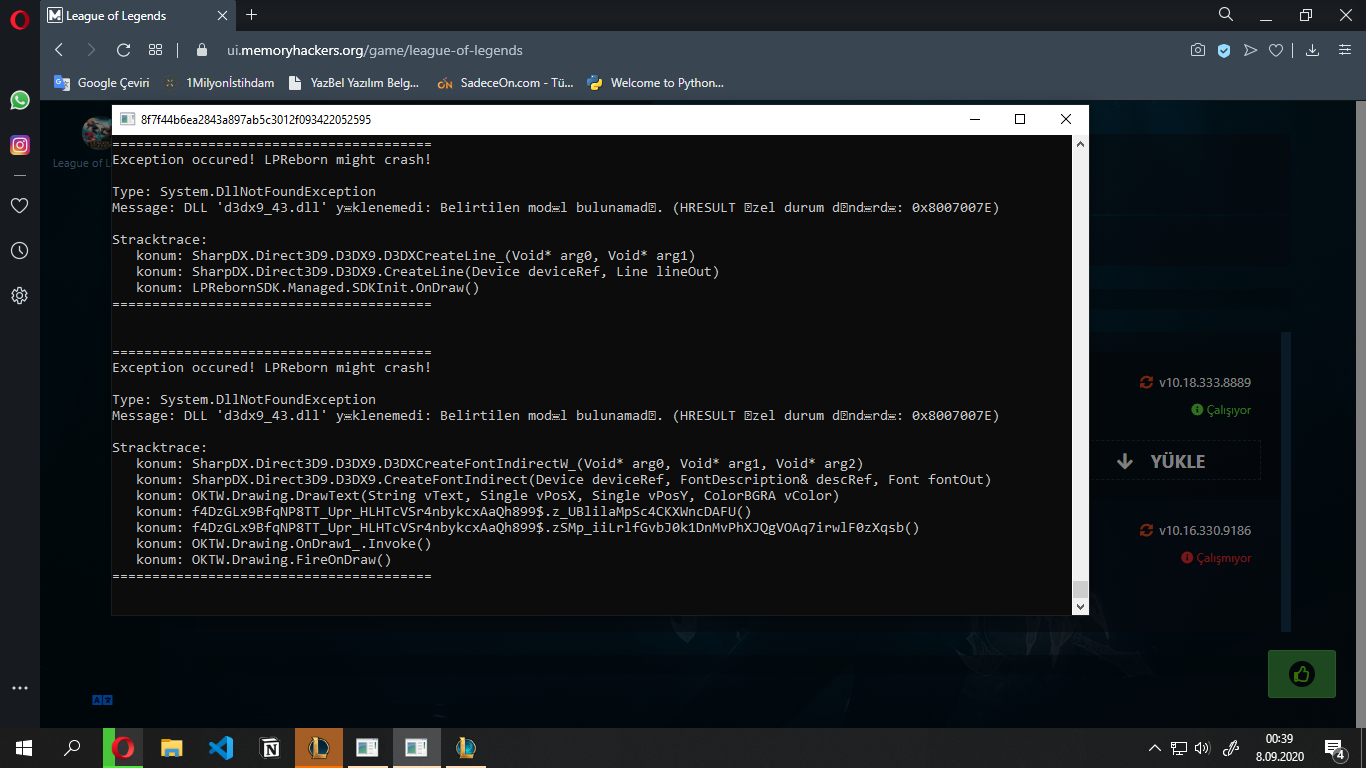The height and width of the screenshot is (768, 1366).
Task: Take a snapshot with the camera icon
Action: pos(1198,50)
